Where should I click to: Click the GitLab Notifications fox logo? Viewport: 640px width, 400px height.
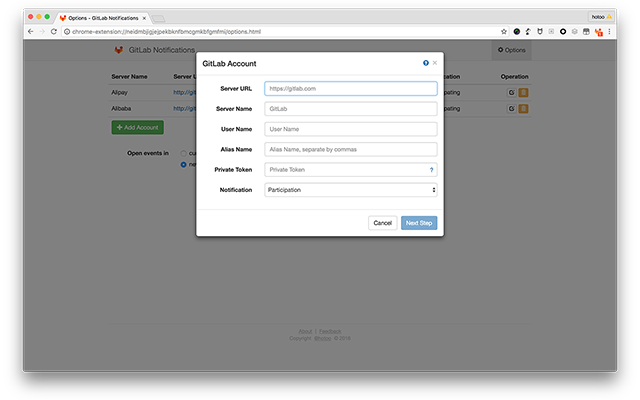click(x=118, y=50)
